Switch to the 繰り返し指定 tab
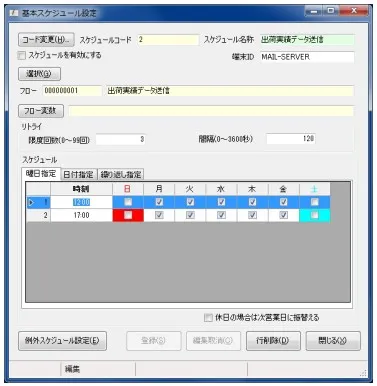The height and width of the screenshot is (386, 377). [x=121, y=174]
